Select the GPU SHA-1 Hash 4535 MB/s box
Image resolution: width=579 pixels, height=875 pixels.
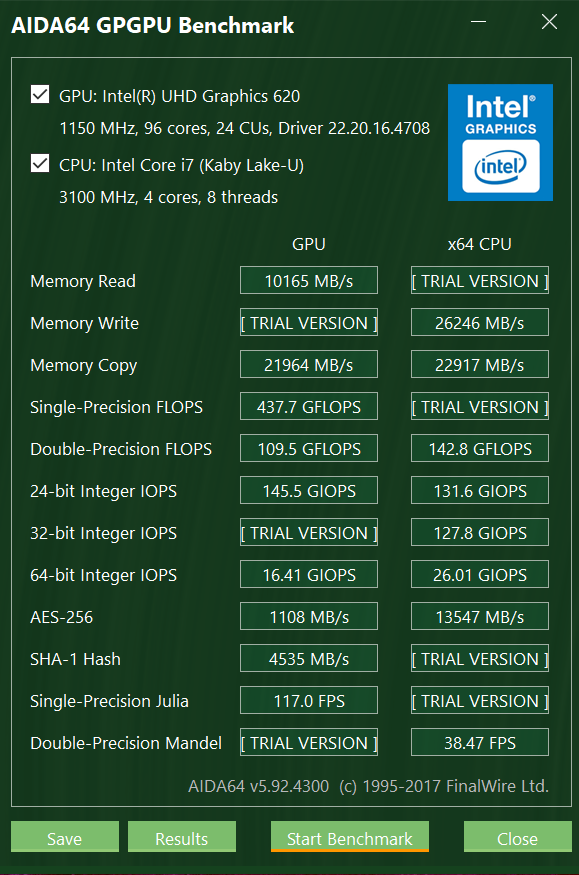point(309,658)
